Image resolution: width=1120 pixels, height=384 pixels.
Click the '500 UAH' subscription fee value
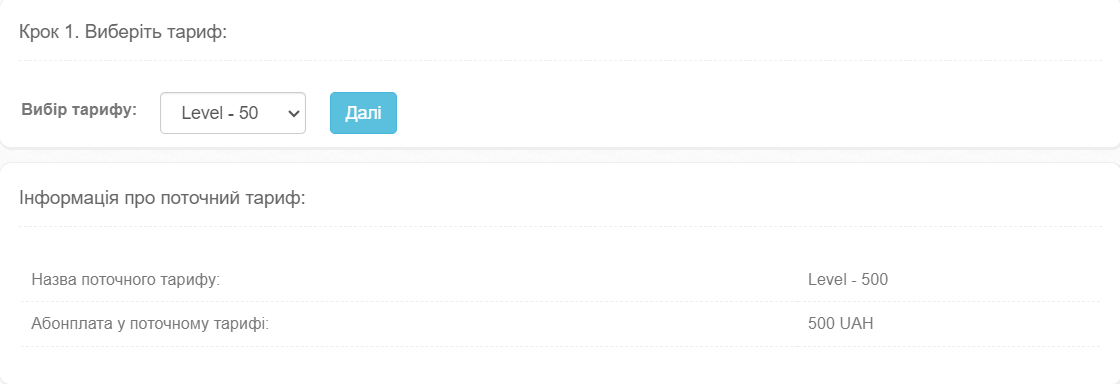coord(841,323)
